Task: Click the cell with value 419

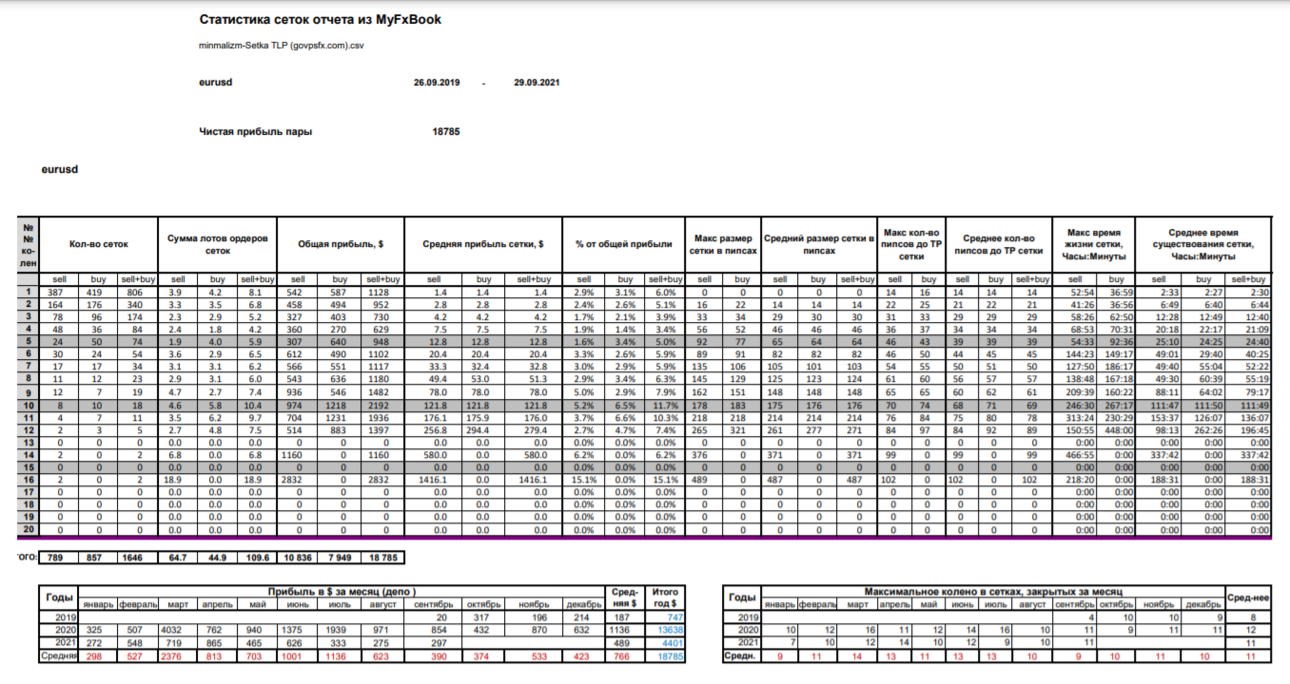Action: click(x=98, y=291)
